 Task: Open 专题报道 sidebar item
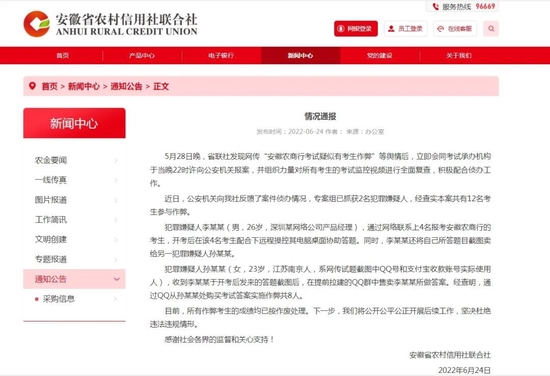click(x=74, y=259)
